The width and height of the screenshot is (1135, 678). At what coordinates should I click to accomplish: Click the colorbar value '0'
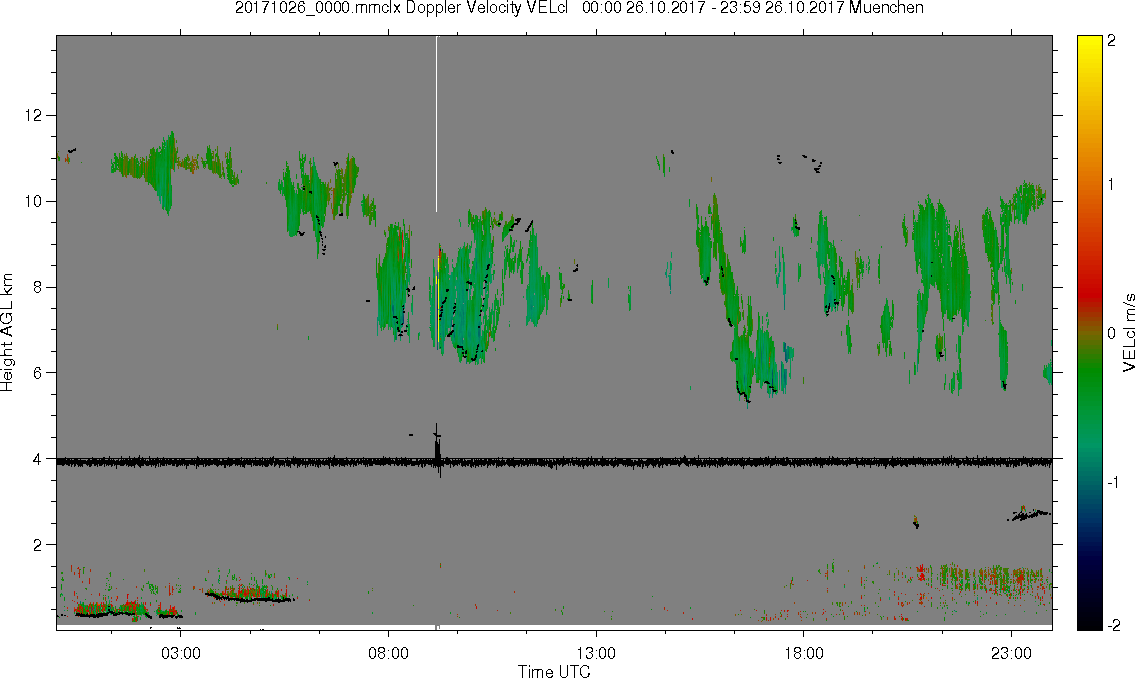[1112, 334]
